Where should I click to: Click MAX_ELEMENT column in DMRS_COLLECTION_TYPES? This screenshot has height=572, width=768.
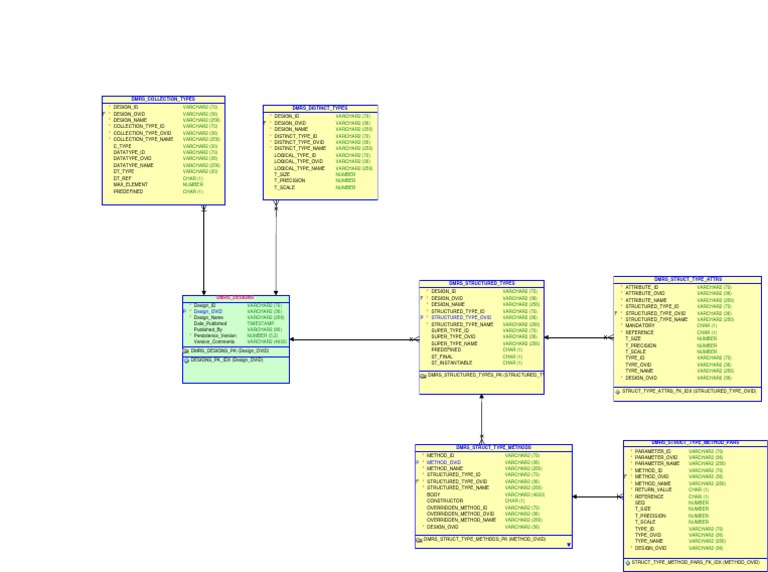(x=130, y=185)
